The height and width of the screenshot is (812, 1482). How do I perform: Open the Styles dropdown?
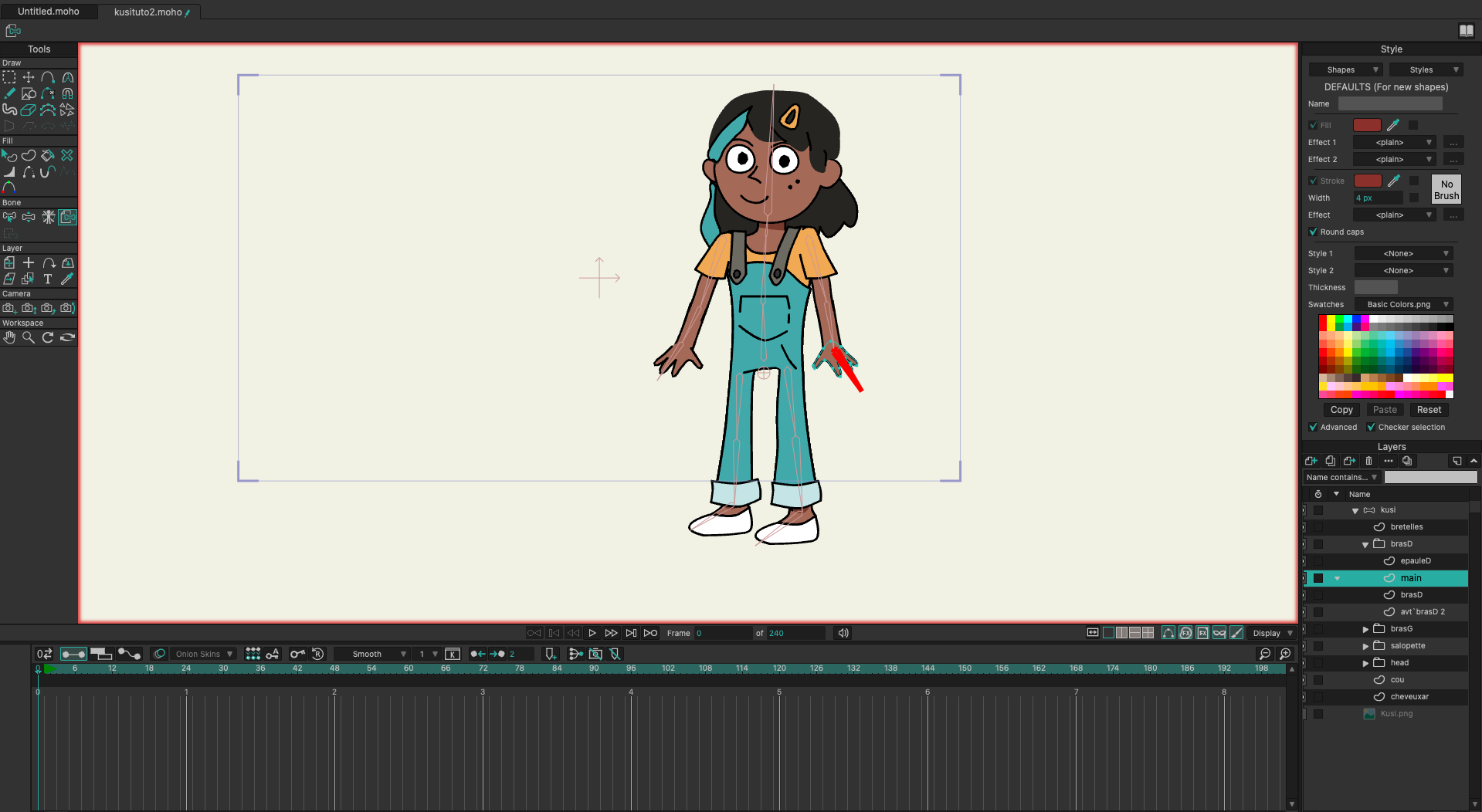point(1426,69)
